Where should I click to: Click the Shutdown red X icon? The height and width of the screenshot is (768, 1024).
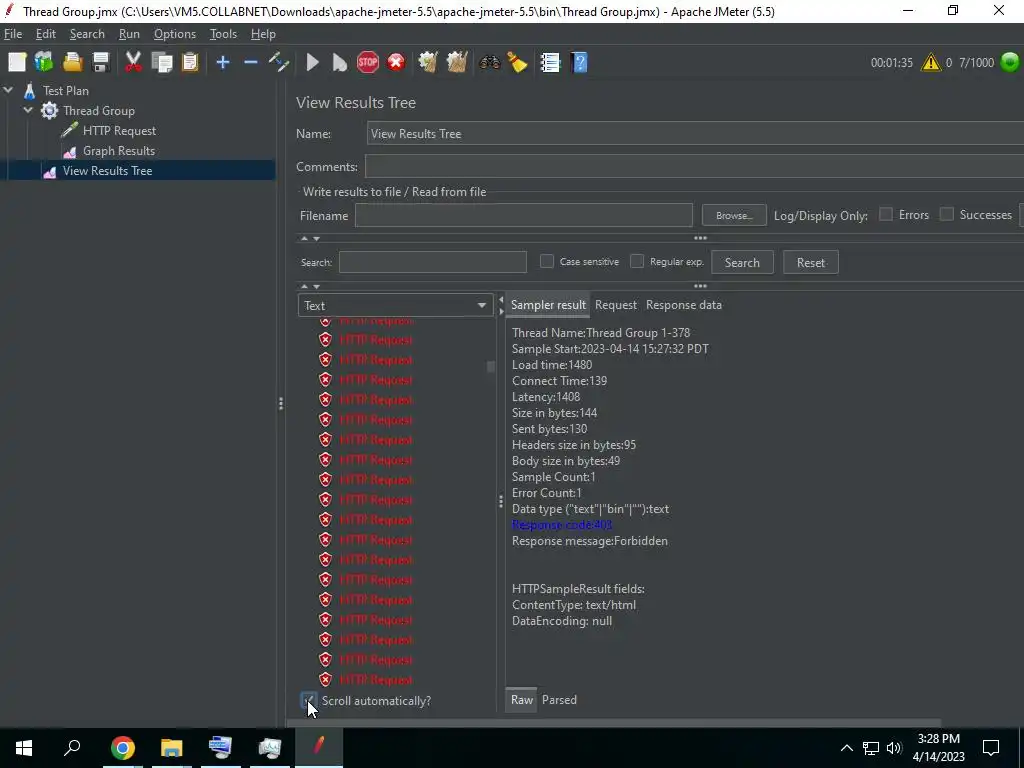point(396,62)
